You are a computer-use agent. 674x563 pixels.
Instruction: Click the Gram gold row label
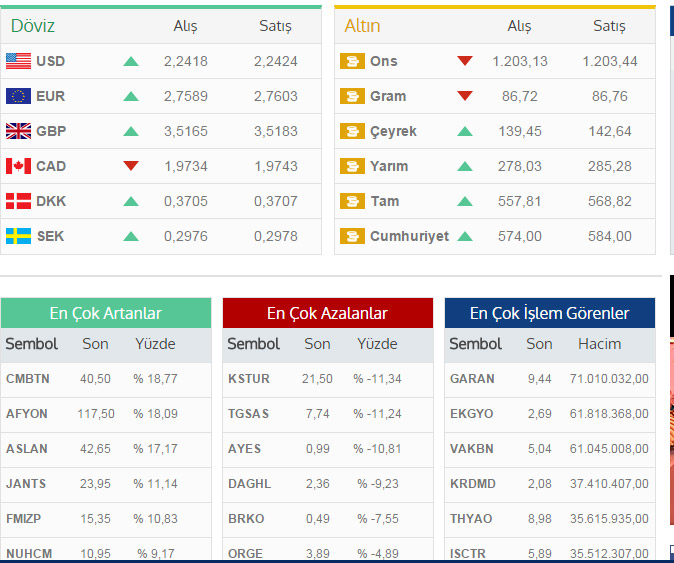tap(388, 96)
